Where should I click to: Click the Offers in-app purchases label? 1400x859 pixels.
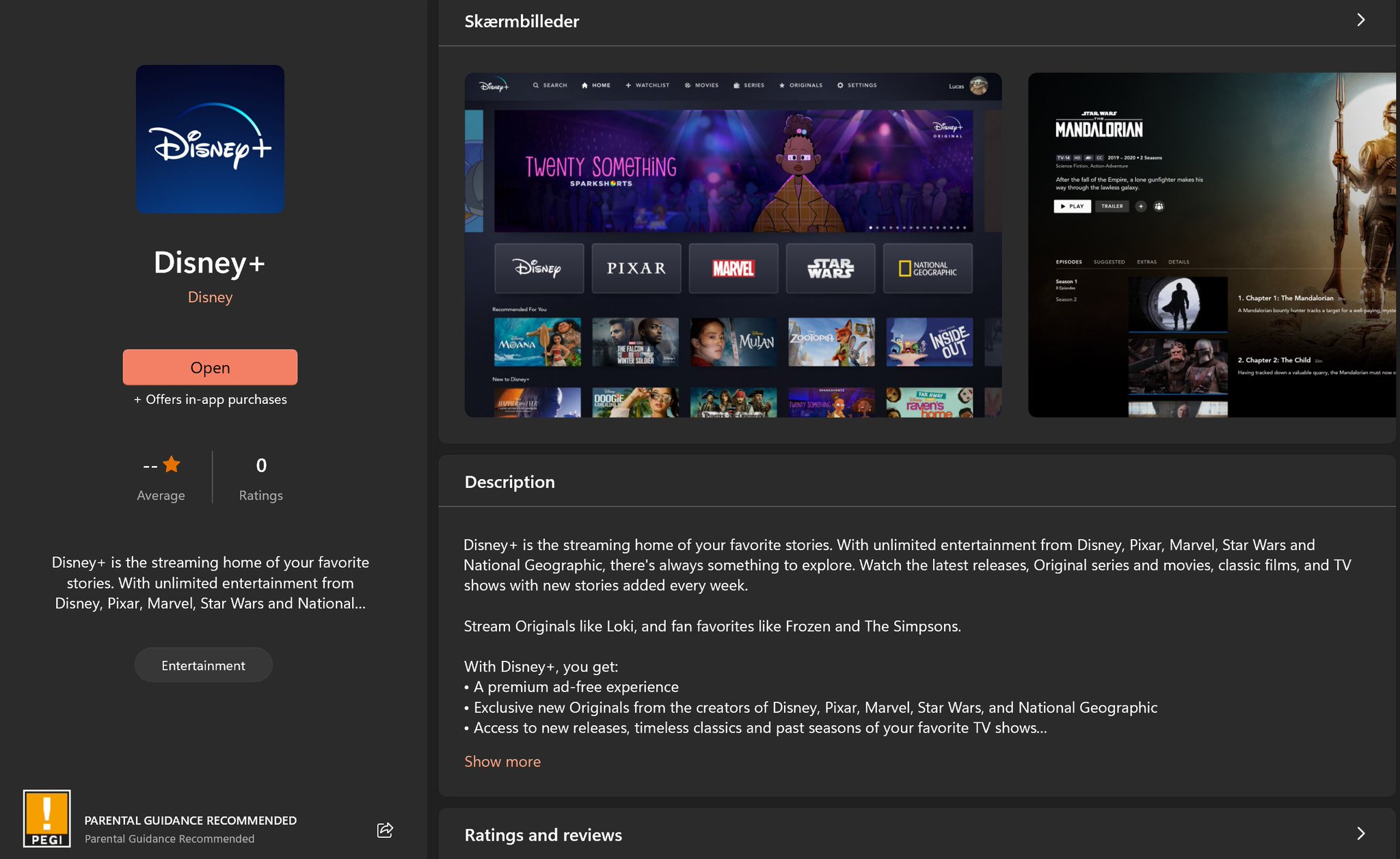pos(209,399)
